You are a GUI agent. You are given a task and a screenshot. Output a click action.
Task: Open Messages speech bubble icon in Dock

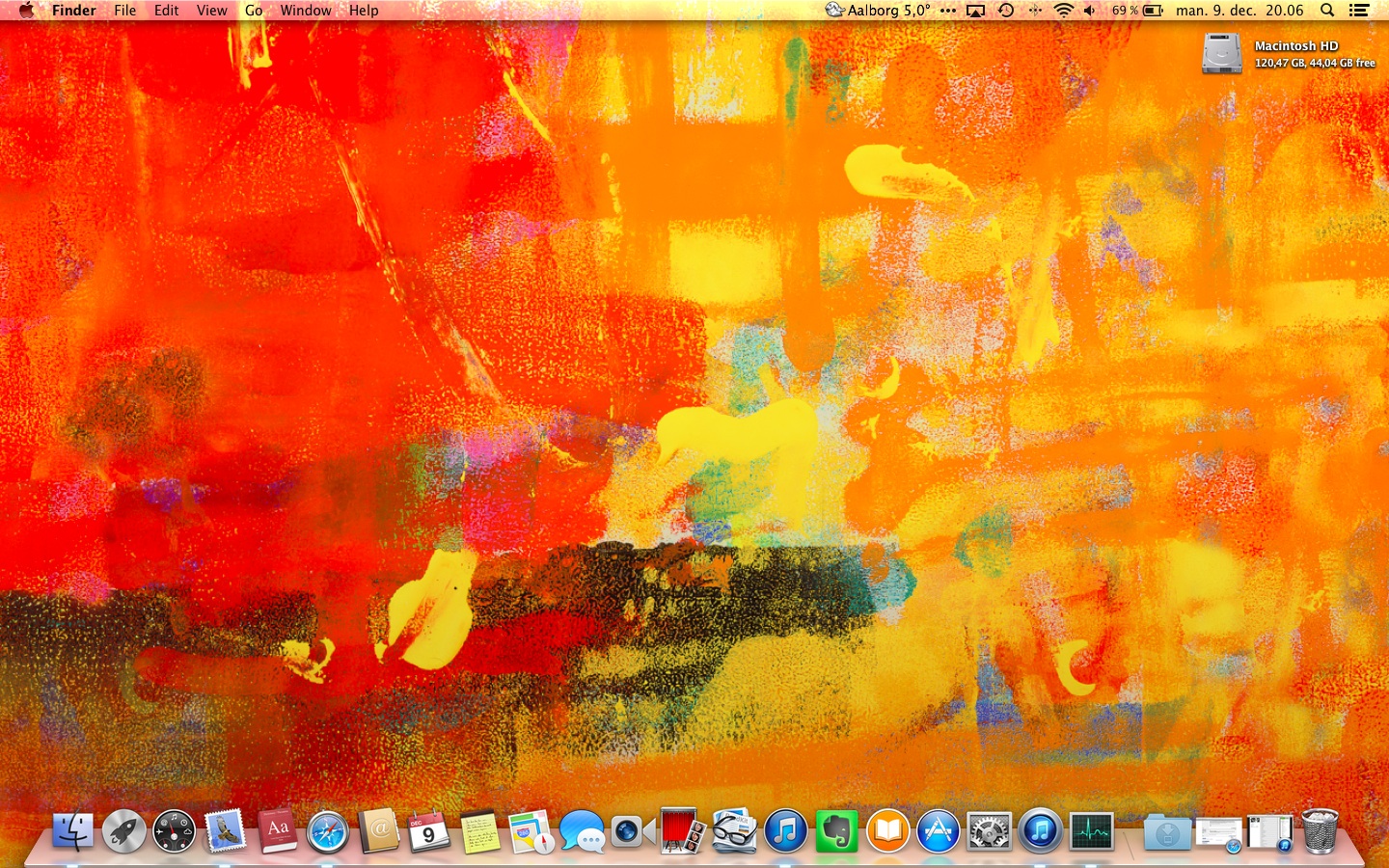[x=582, y=831]
